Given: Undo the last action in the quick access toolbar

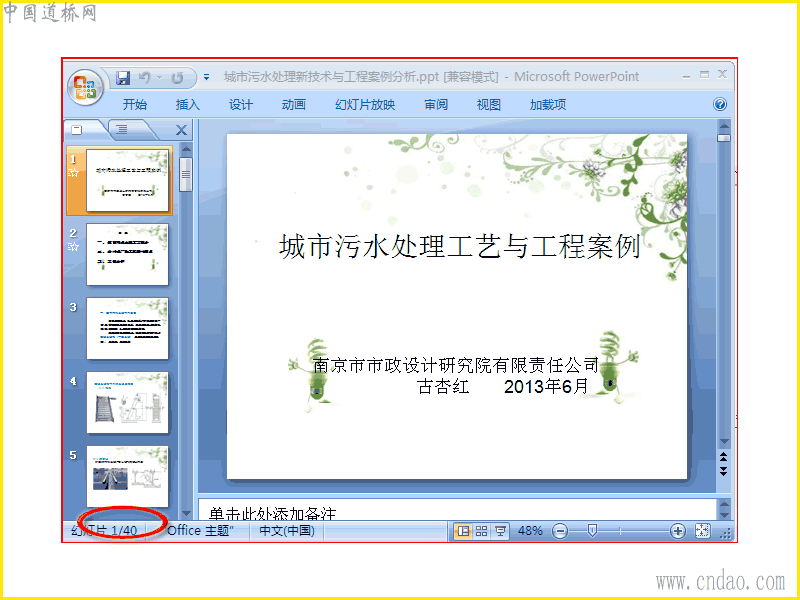Looking at the screenshot, I should 145,78.
